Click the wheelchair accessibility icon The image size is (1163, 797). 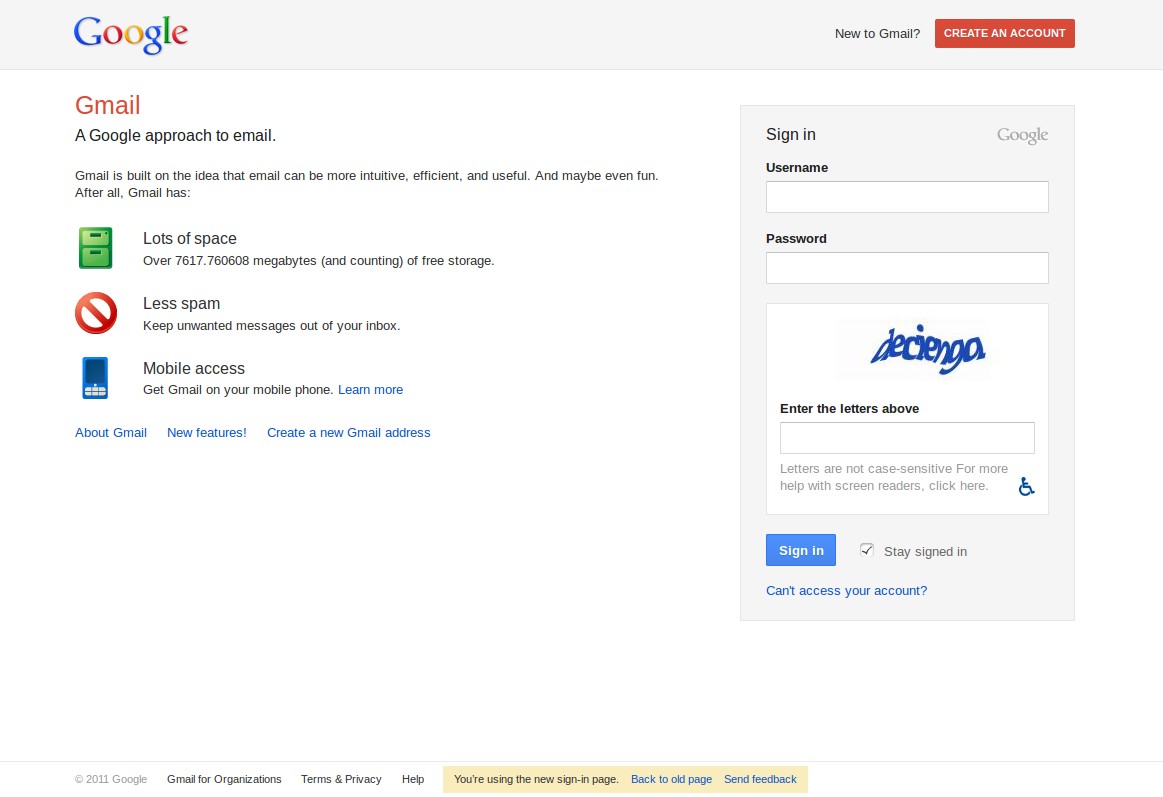1026,486
